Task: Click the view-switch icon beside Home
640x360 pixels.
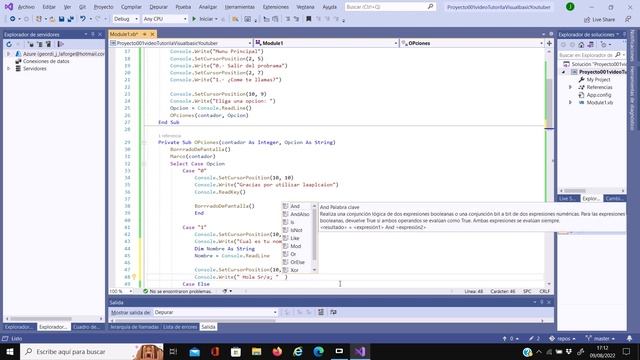Action: (590, 44)
